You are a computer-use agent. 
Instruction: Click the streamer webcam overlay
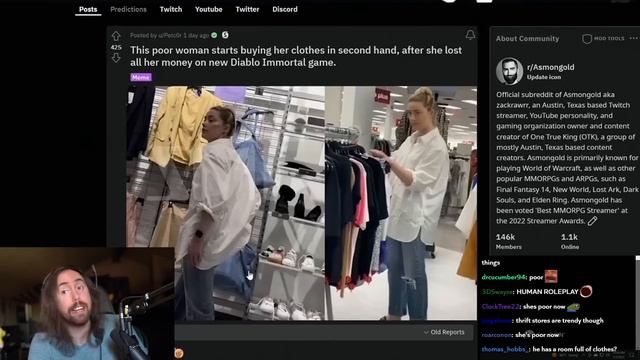click(x=87, y=304)
